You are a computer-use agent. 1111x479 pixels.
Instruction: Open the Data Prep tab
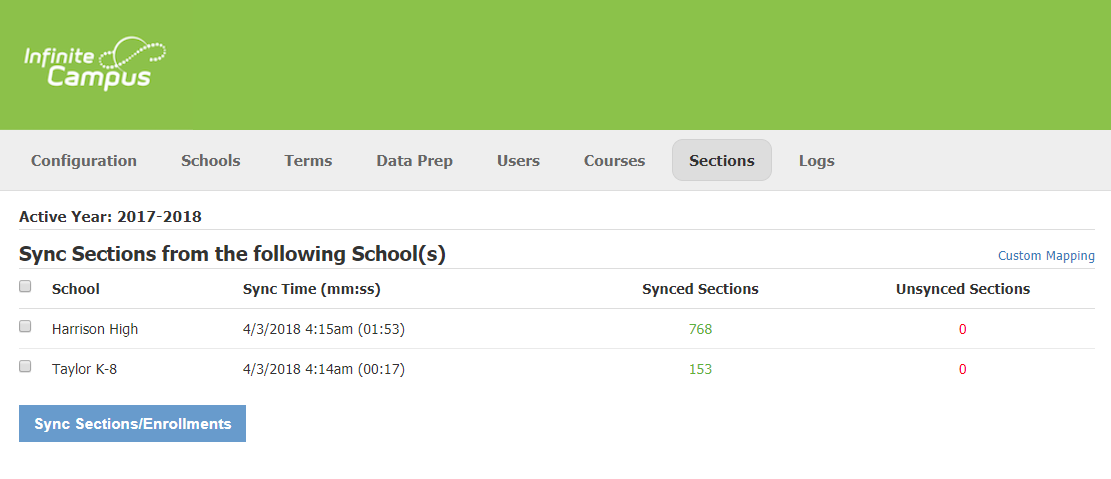pos(414,160)
